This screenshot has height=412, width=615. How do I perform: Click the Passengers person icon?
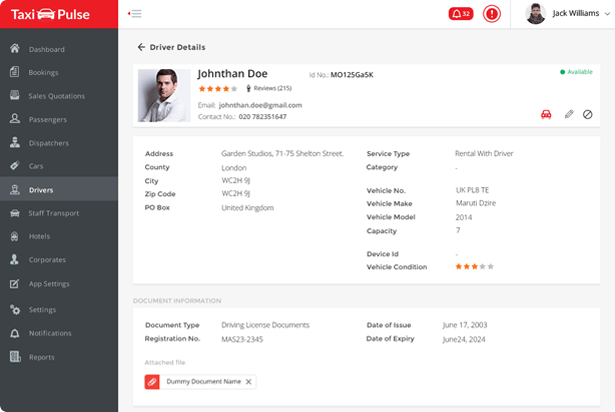click(15, 118)
